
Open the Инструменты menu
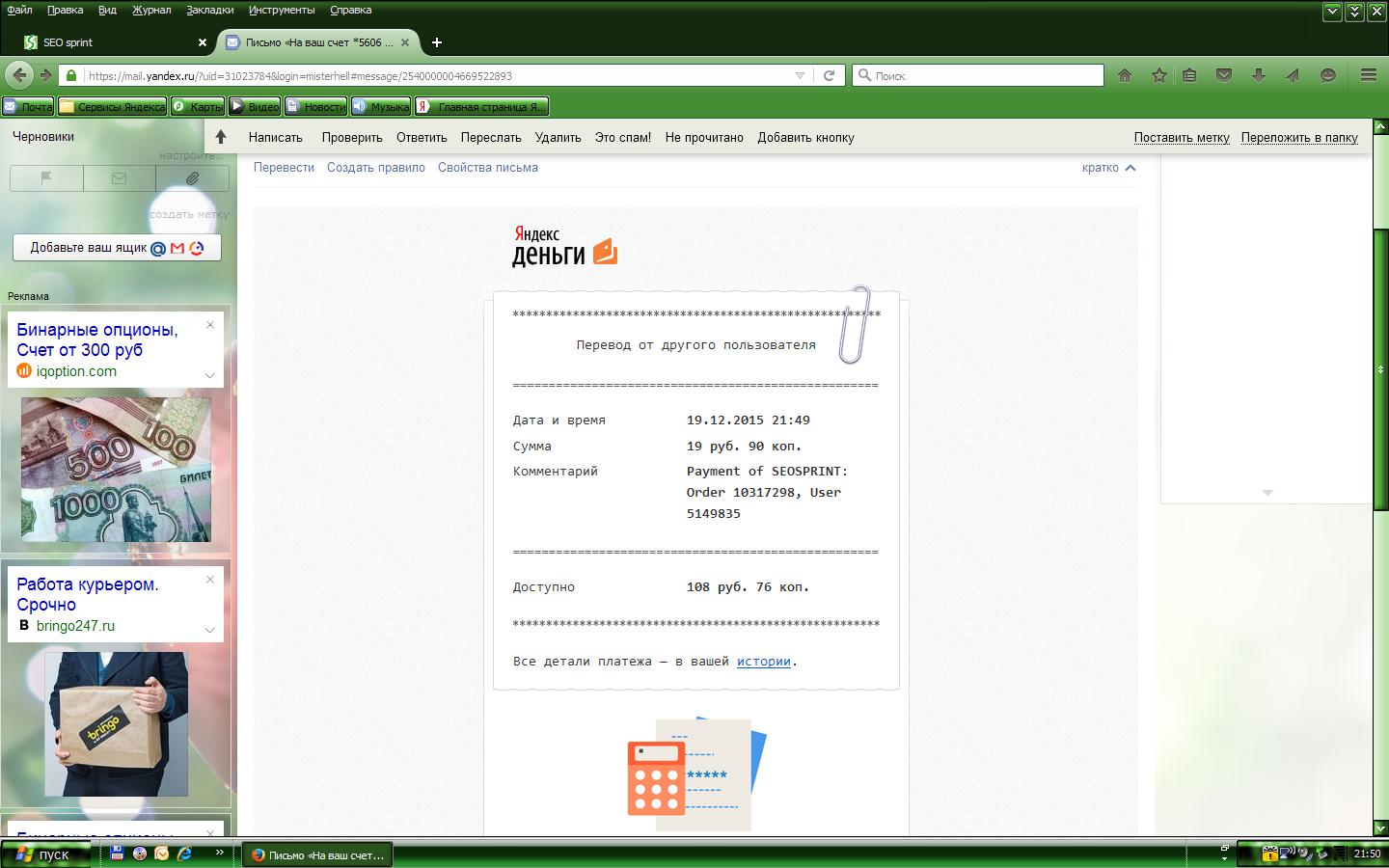[x=282, y=10]
